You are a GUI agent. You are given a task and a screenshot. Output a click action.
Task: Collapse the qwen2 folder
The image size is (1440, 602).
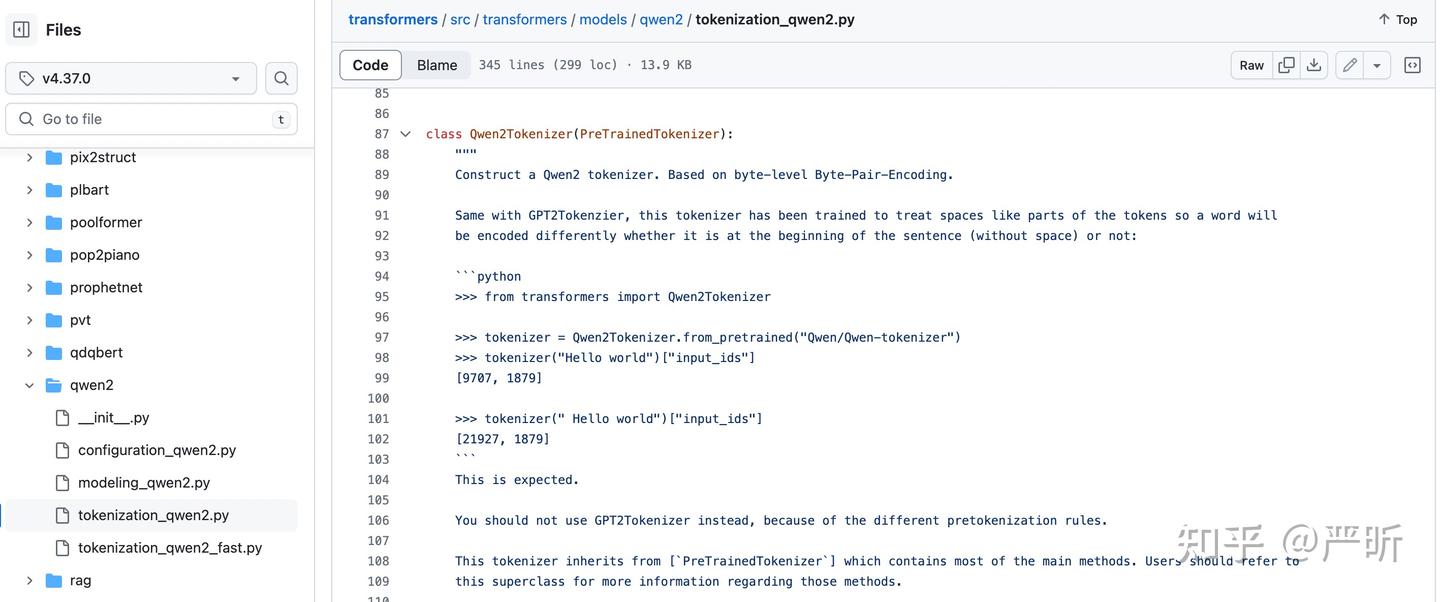point(29,385)
